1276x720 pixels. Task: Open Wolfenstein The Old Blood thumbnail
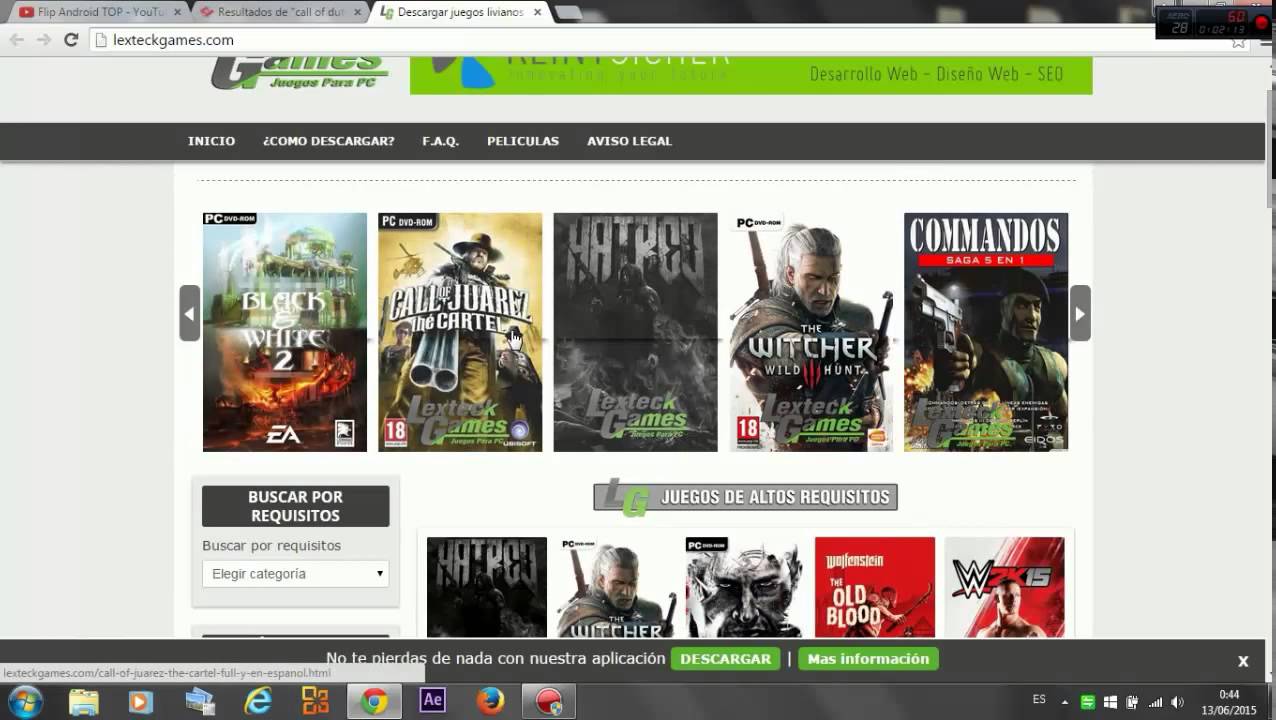point(875,587)
